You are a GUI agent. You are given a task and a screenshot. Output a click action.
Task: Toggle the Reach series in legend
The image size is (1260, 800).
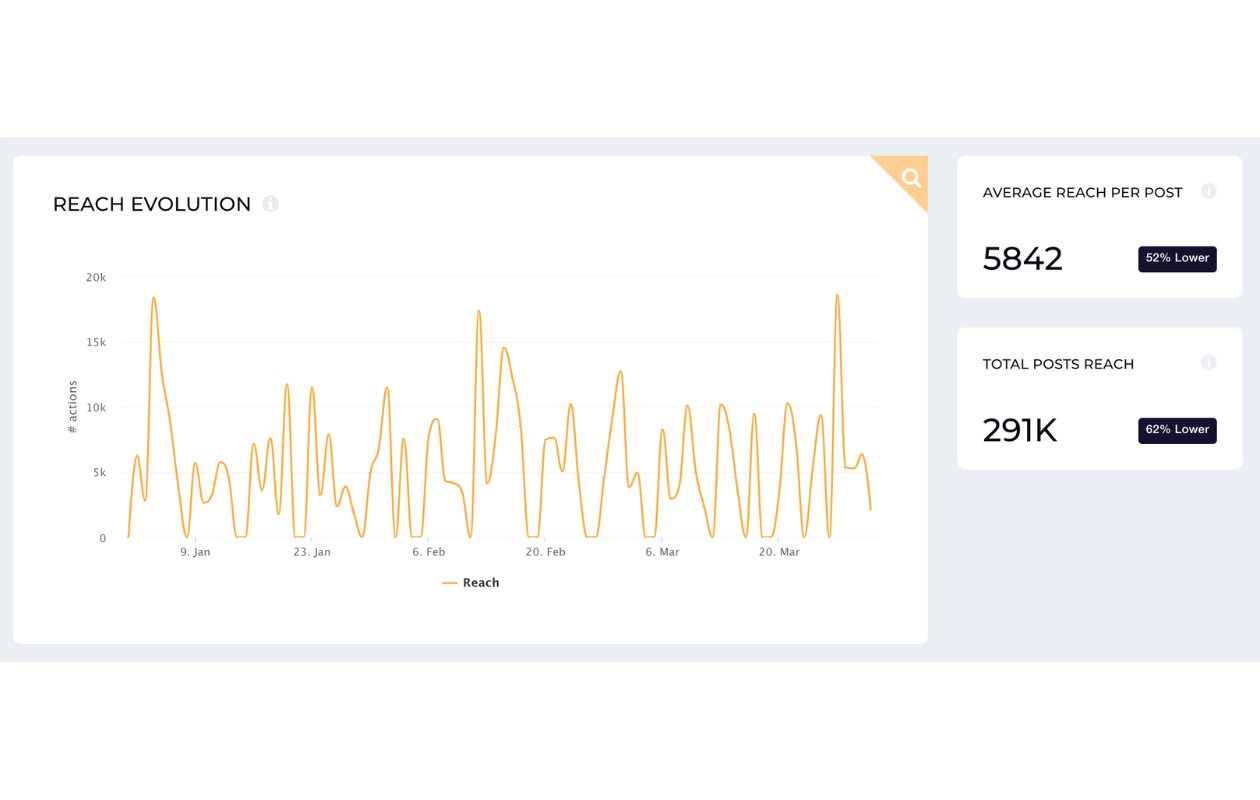click(x=470, y=583)
